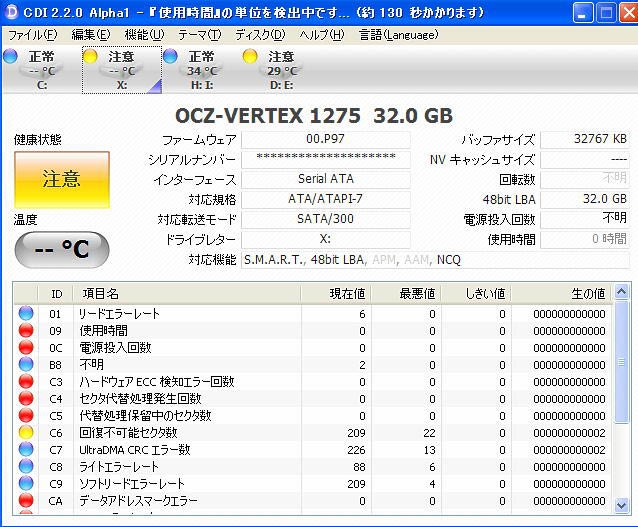Click raw value 000000000002 in C6 row
Image resolution: width=638 pixels, height=527 pixels.
(569, 433)
